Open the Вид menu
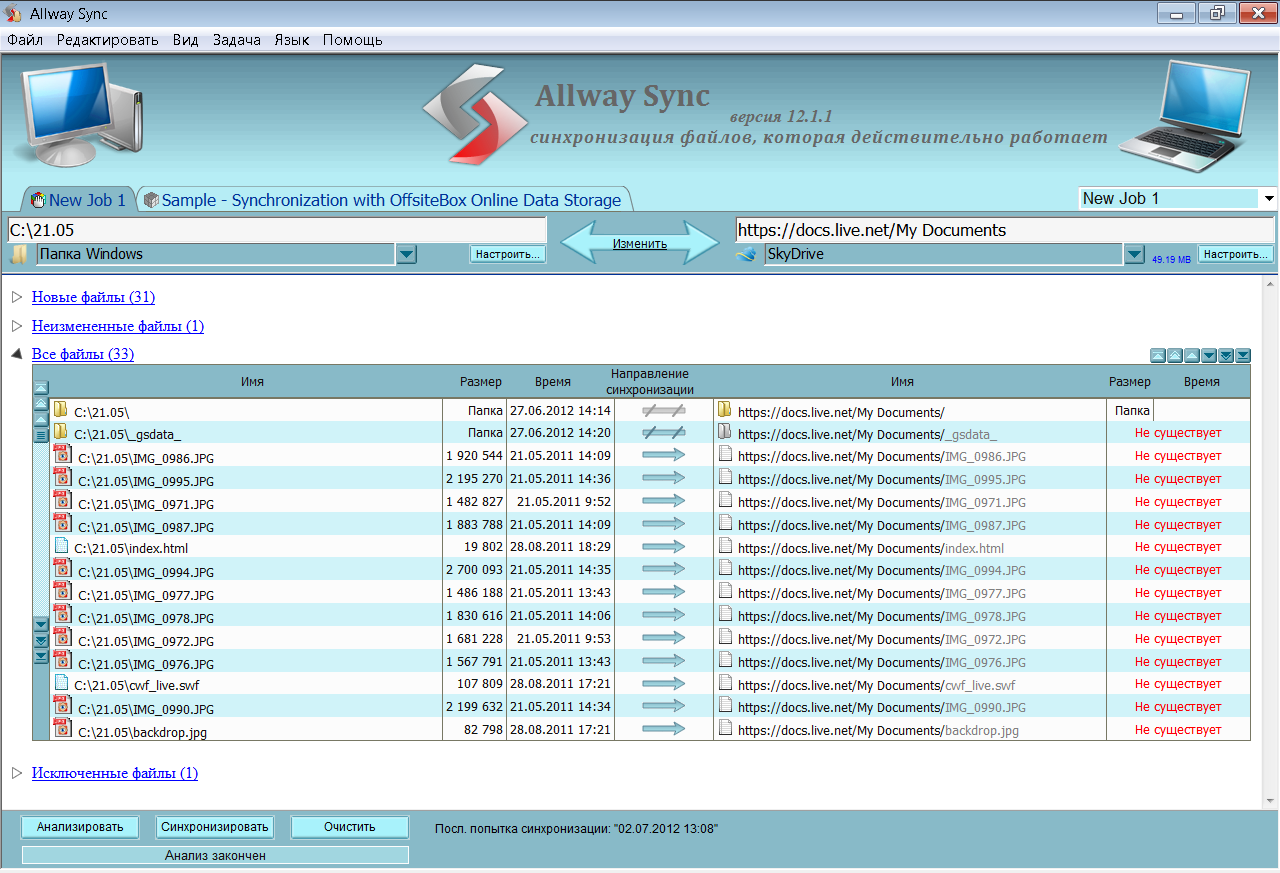The image size is (1280, 873). click(x=185, y=40)
